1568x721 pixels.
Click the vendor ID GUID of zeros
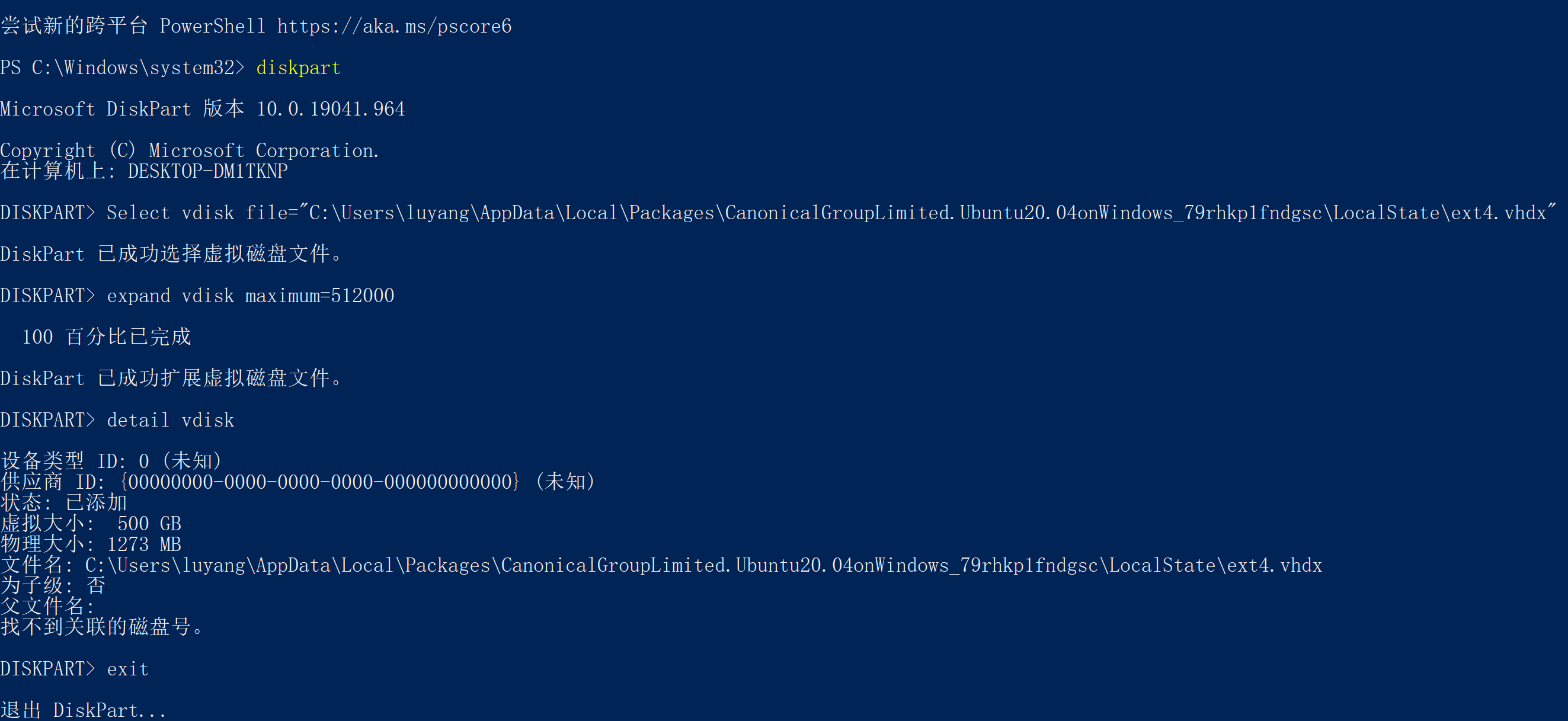(x=320, y=482)
